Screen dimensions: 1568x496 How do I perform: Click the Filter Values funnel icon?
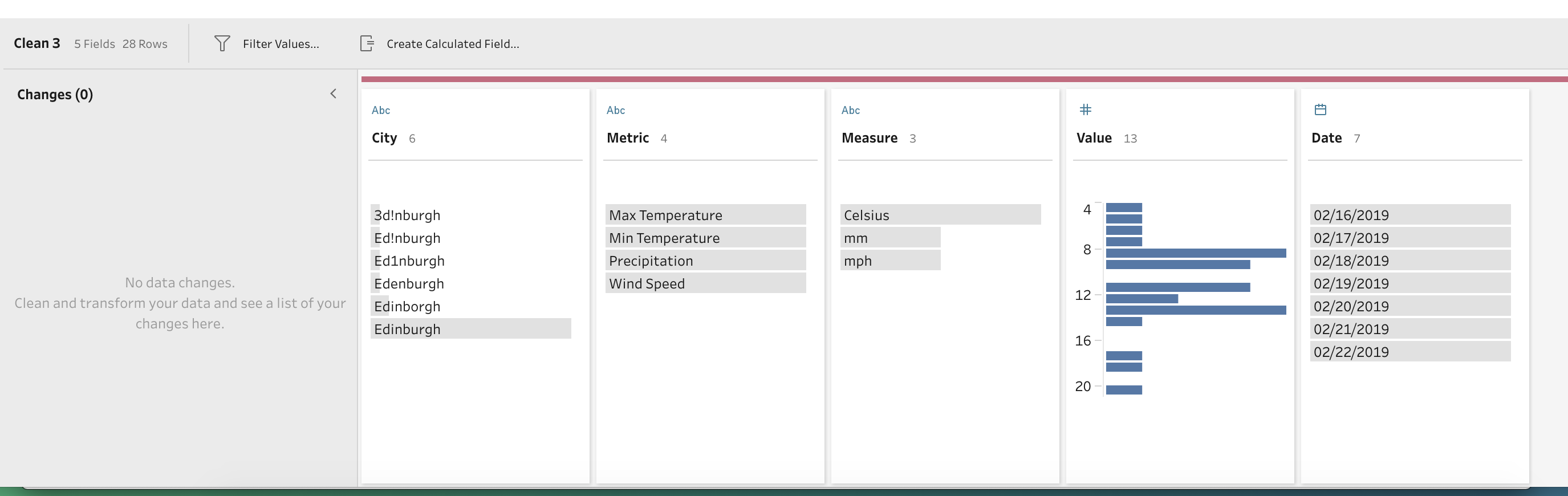222,43
